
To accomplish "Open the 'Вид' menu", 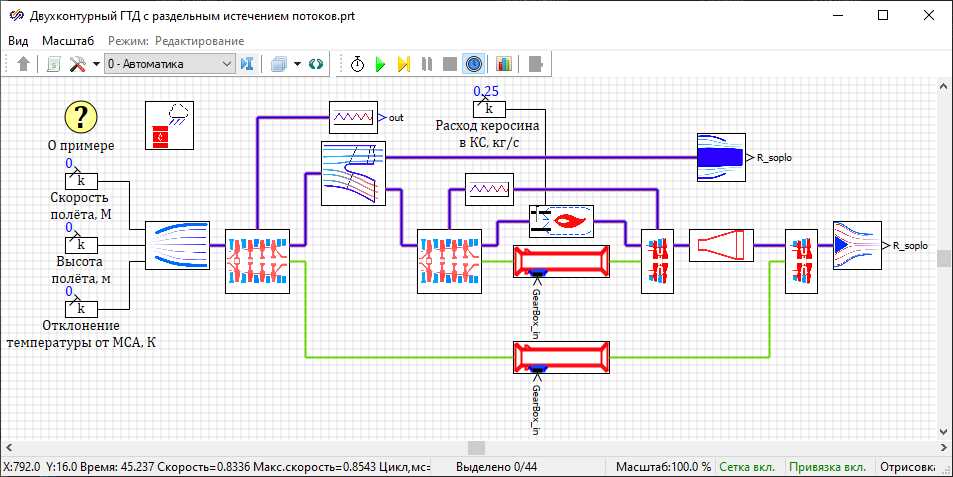I will point(18,41).
